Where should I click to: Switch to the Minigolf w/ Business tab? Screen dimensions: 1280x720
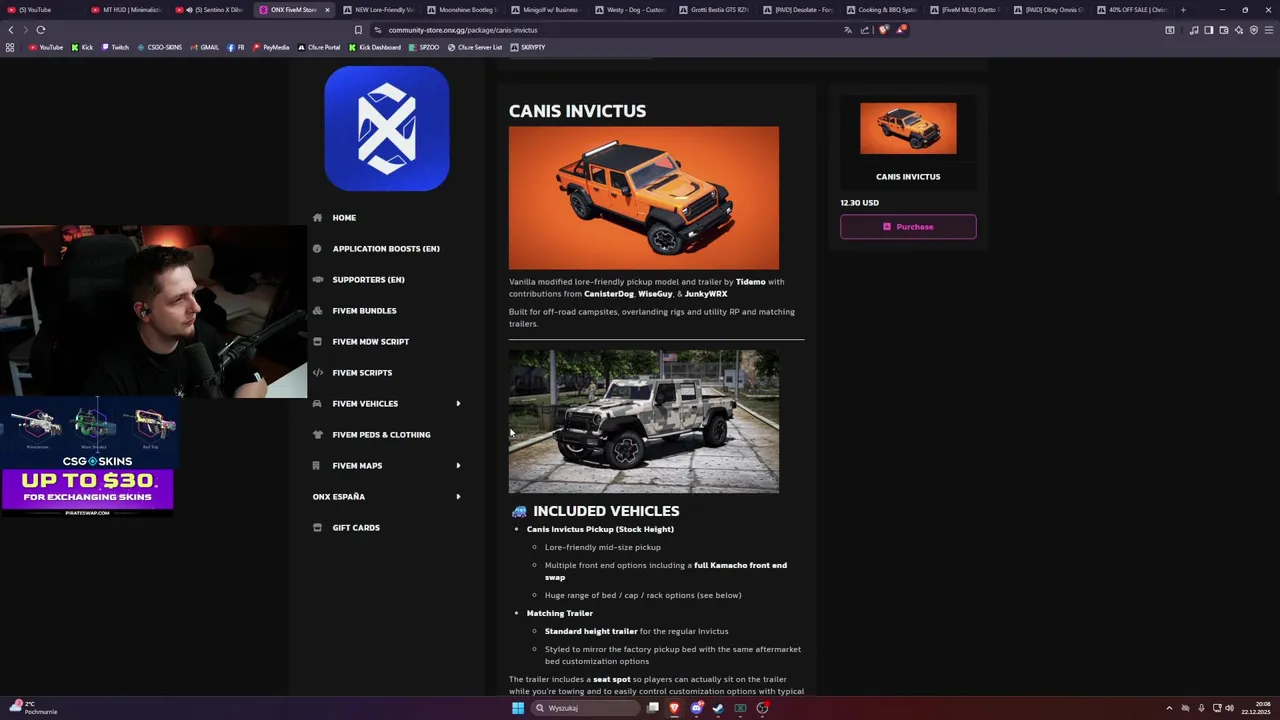coord(546,10)
